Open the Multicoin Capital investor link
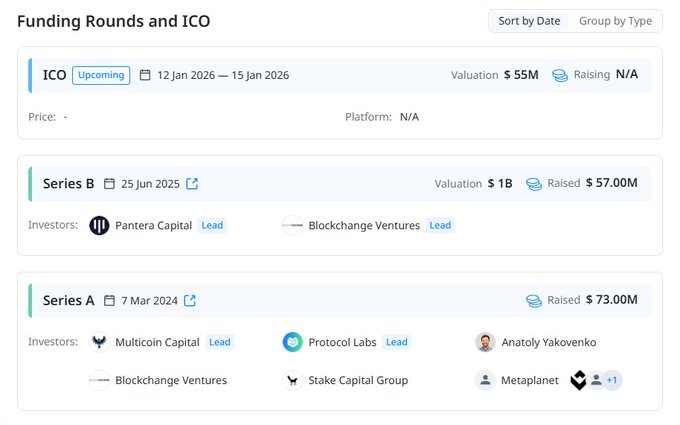680x425 pixels. (157, 342)
